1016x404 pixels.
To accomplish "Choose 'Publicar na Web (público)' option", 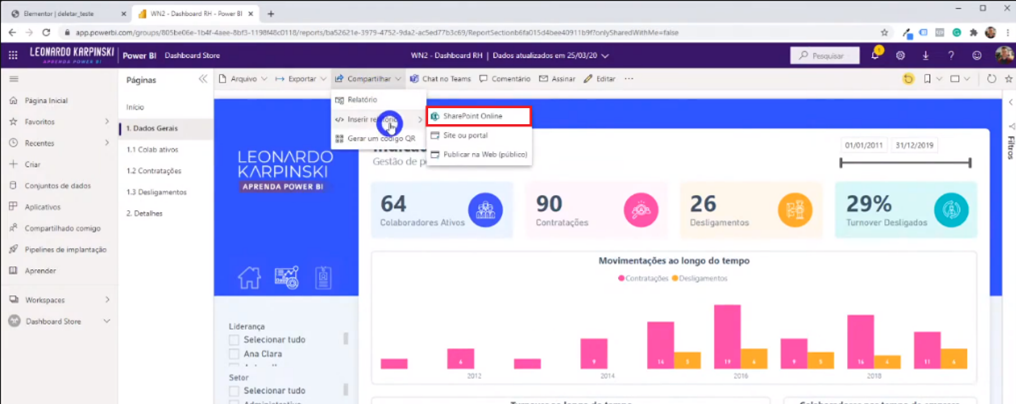I will point(478,155).
